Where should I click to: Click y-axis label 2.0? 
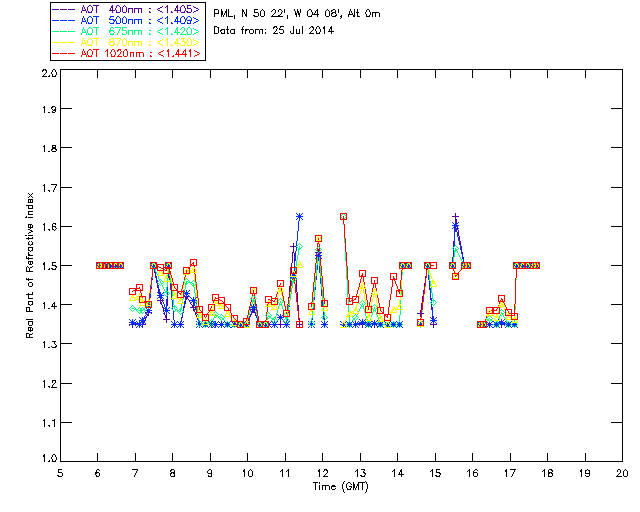(49, 73)
